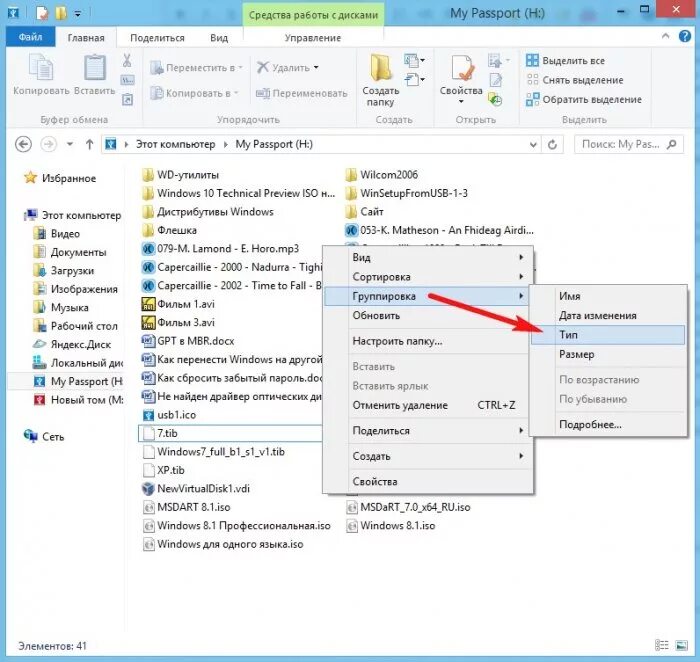Screen dimensions: 700x662
Task: Click the Rename (Переименовать) icon
Action: 263,93
